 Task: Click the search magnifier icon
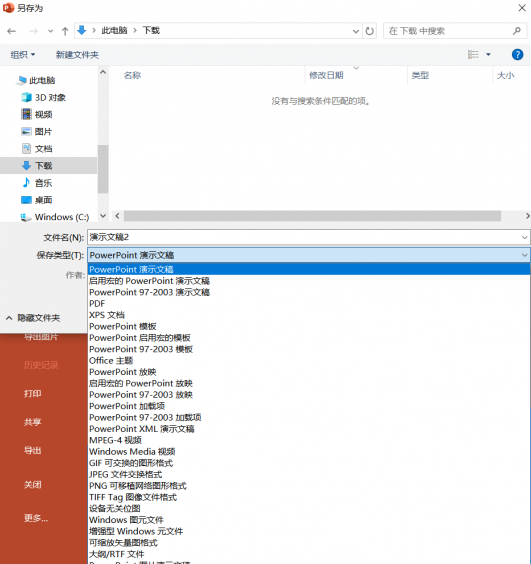517,31
